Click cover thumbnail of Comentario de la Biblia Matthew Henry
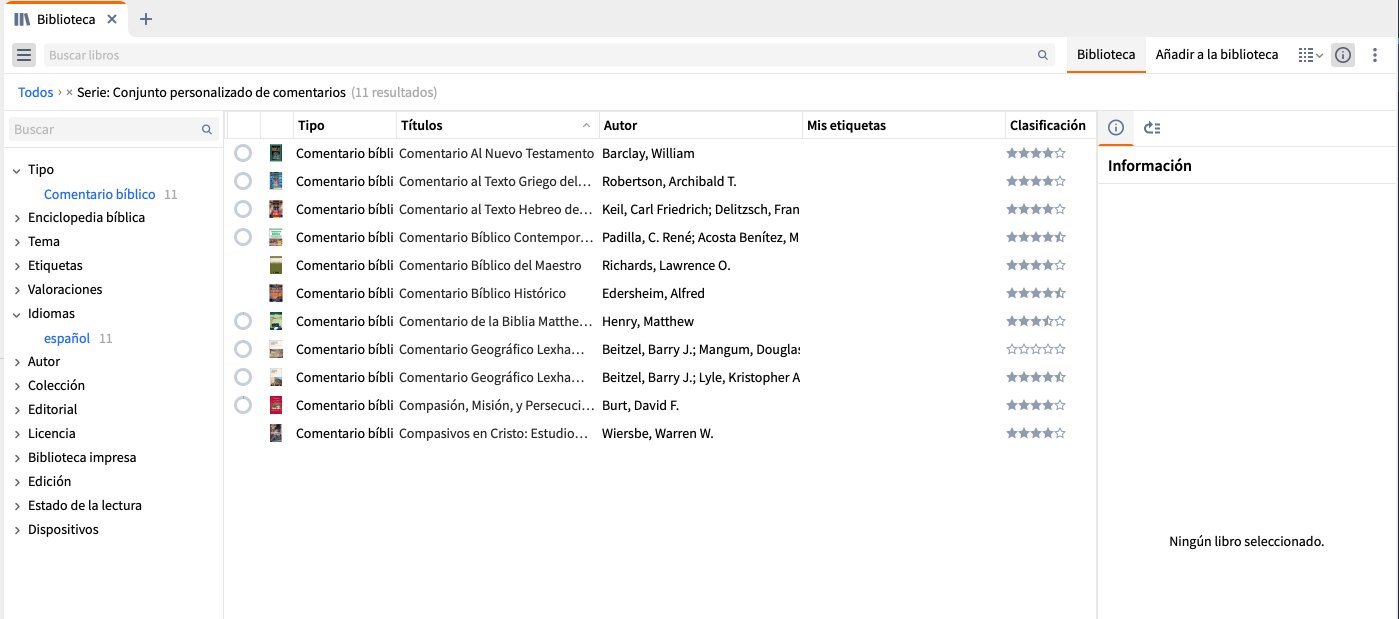 click(276, 321)
